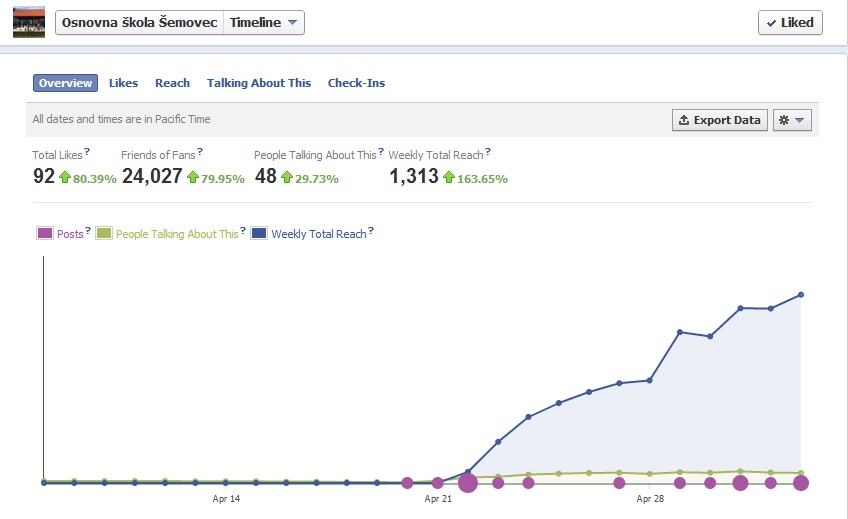Click the People Talking About This legend label

(177, 234)
